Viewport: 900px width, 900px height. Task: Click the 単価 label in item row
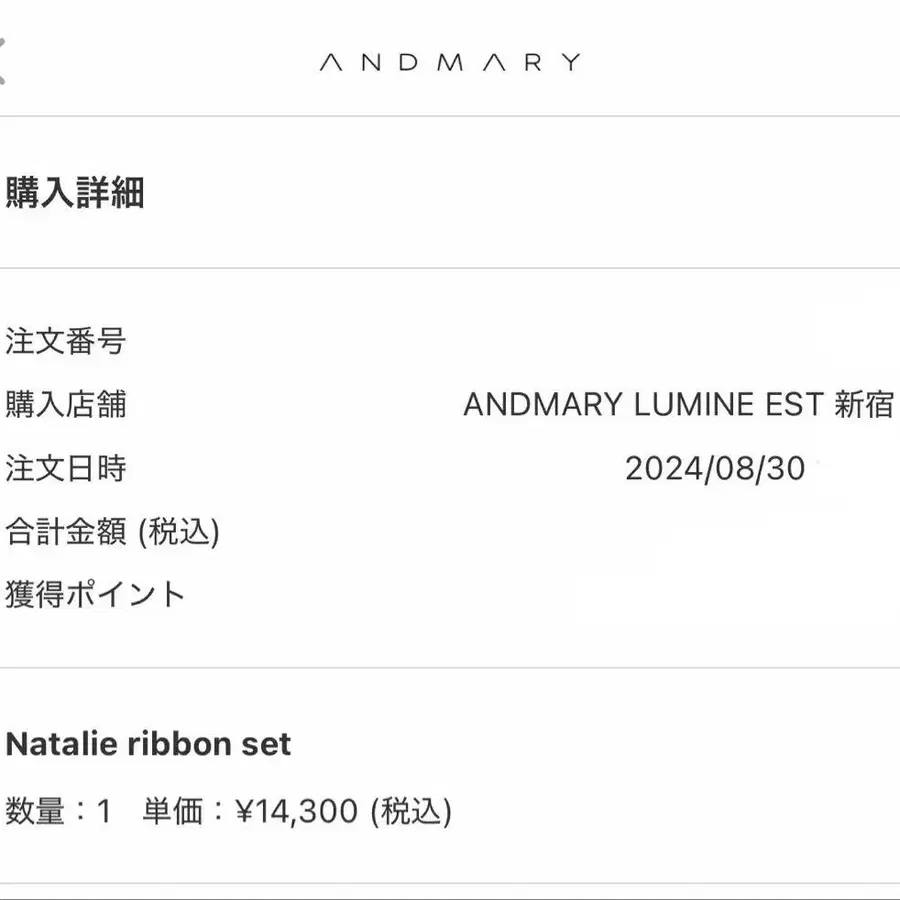pyautogui.click(x=172, y=811)
